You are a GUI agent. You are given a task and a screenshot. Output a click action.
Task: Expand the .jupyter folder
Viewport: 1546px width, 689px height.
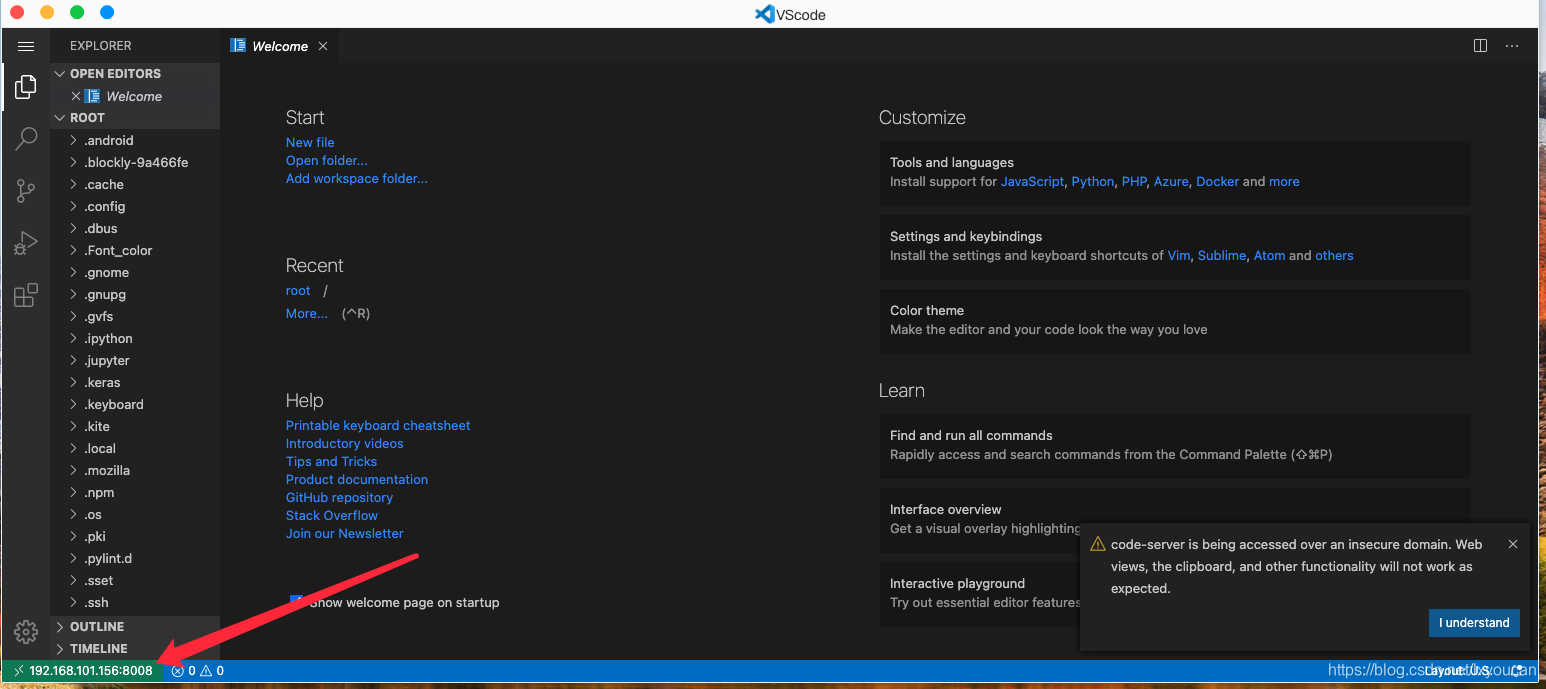[135, 360]
